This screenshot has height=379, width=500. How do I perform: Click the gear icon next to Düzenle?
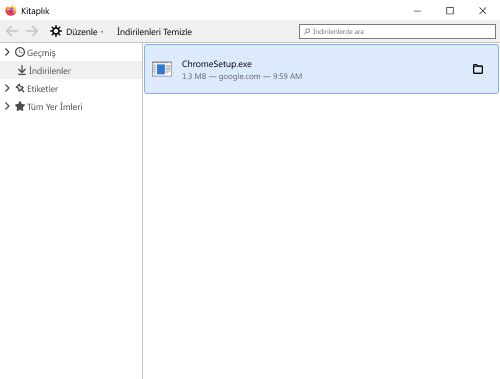click(56, 31)
